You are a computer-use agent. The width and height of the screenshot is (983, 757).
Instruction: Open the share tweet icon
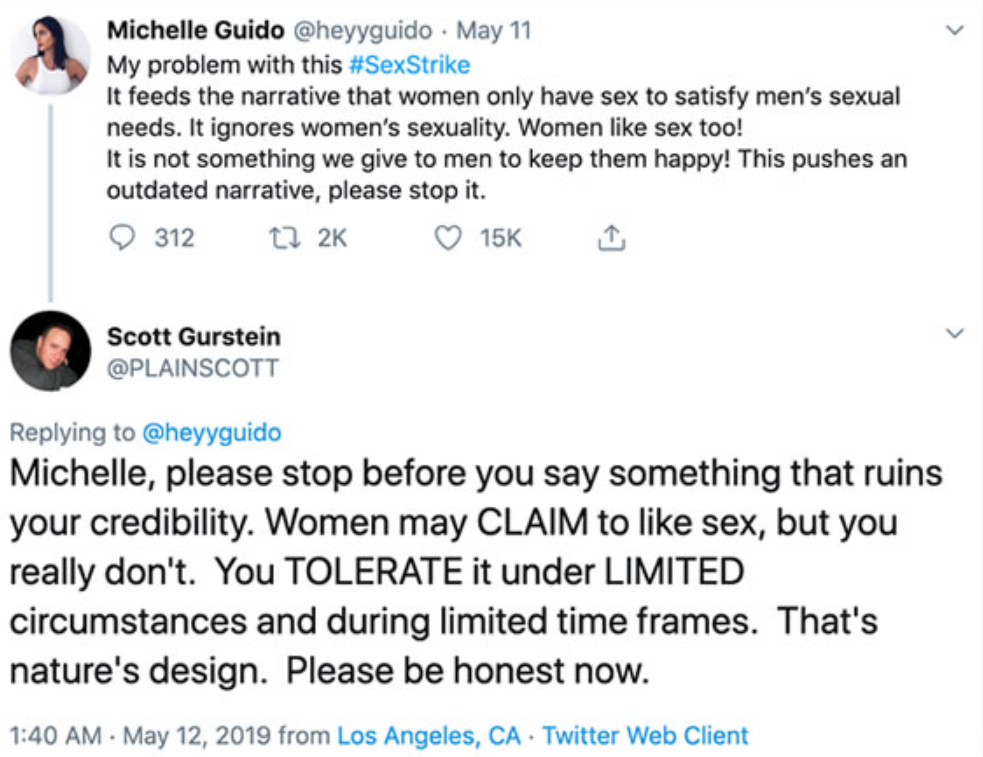[611, 238]
